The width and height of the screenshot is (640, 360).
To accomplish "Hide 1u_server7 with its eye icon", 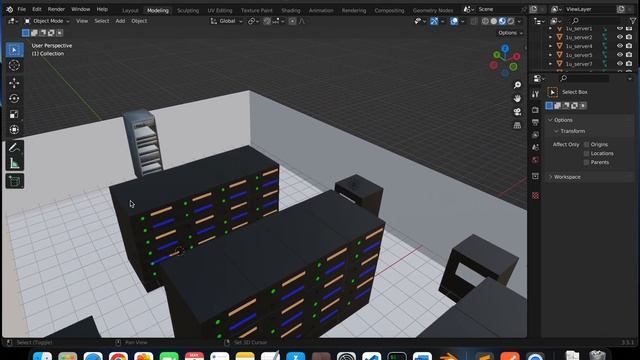I will point(620,64).
